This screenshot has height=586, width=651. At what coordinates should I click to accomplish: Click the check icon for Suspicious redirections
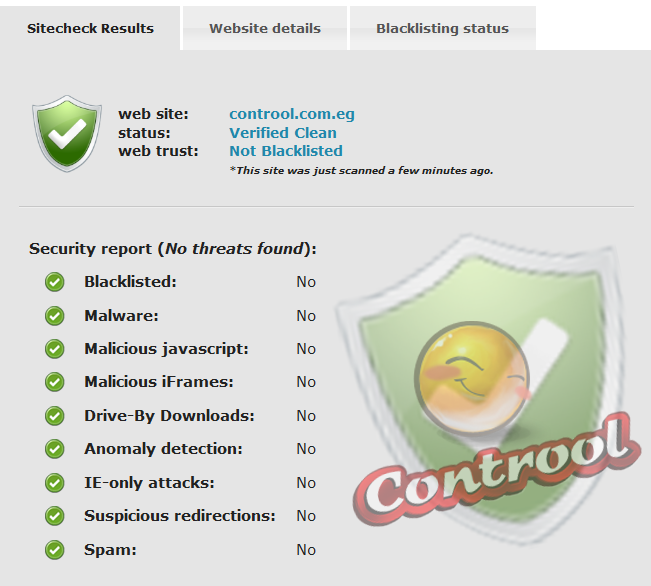55,516
